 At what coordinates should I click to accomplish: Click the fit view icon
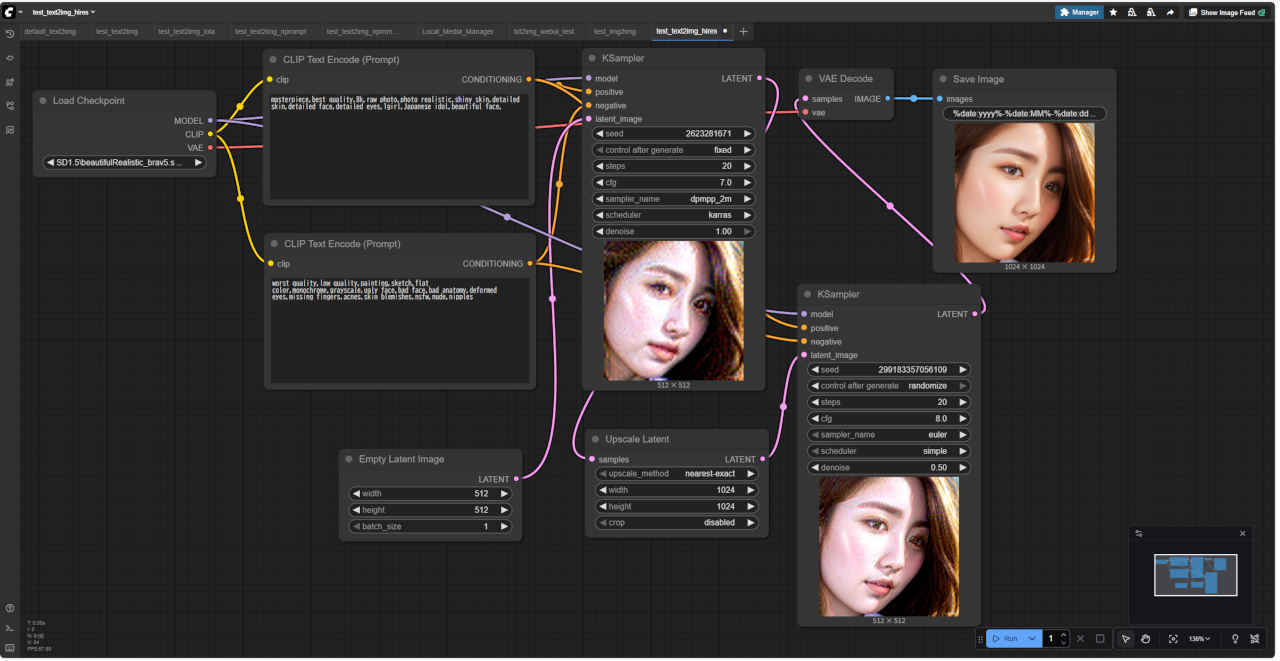tap(1173, 639)
